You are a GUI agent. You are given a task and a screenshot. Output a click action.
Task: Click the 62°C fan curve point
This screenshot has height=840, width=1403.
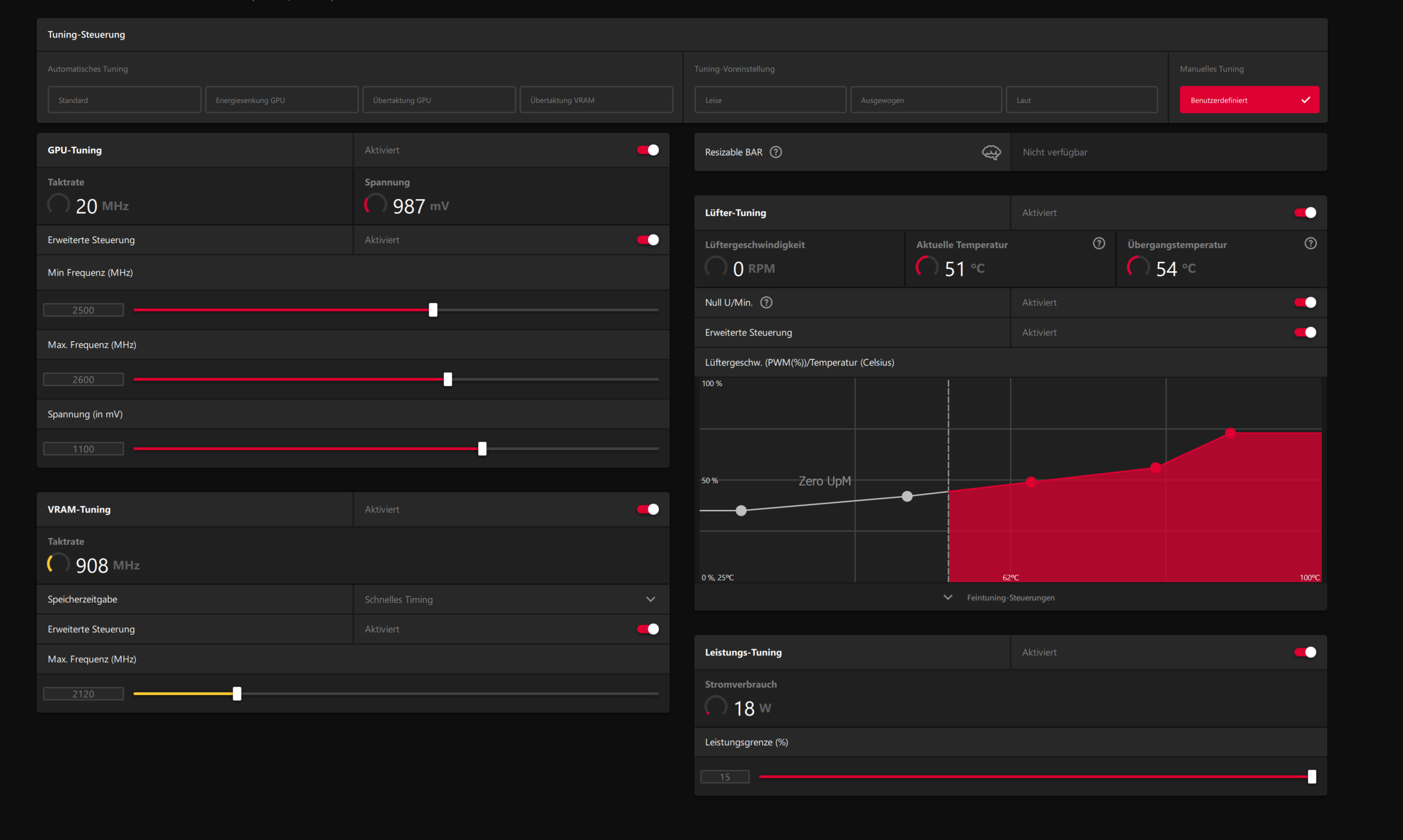(x=1031, y=482)
